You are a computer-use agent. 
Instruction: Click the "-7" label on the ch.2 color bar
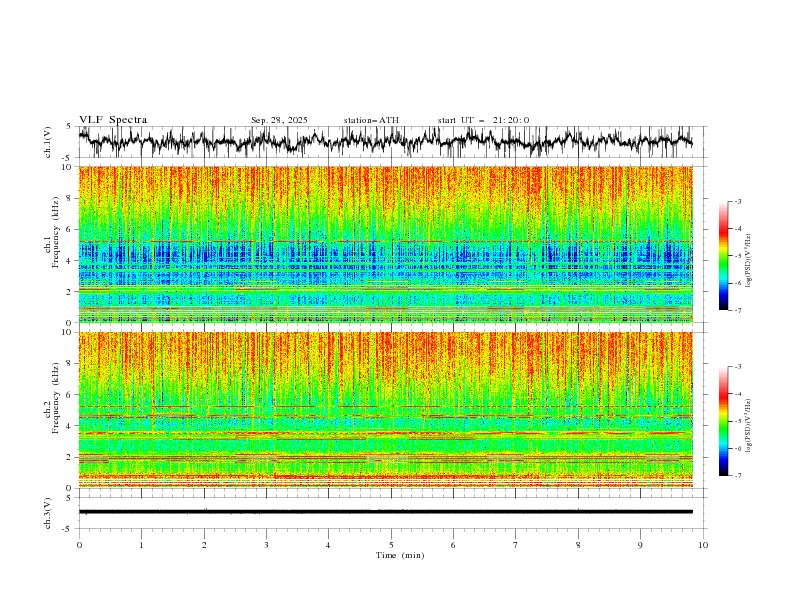point(738,476)
